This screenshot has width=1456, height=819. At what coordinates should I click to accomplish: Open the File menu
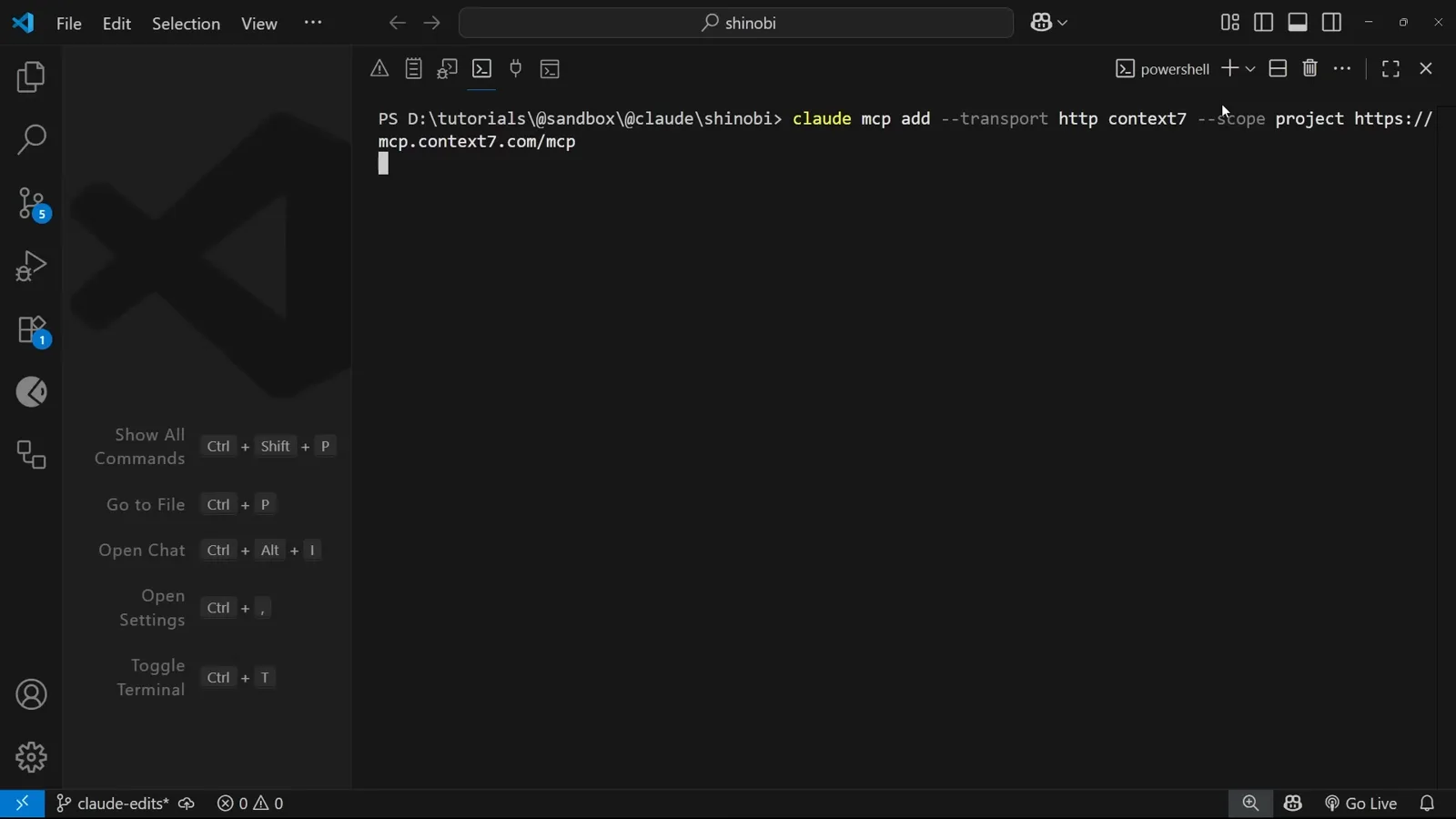[69, 24]
